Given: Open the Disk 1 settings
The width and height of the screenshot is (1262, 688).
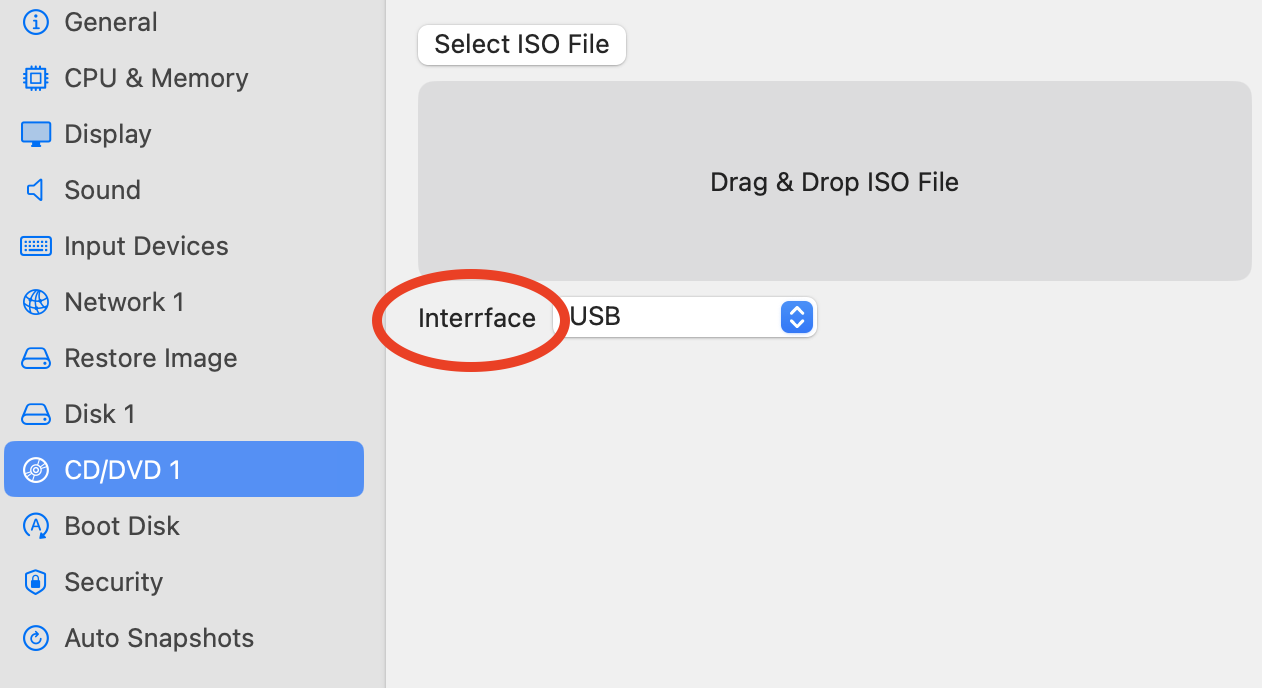Looking at the screenshot, I should coord(99,414).
